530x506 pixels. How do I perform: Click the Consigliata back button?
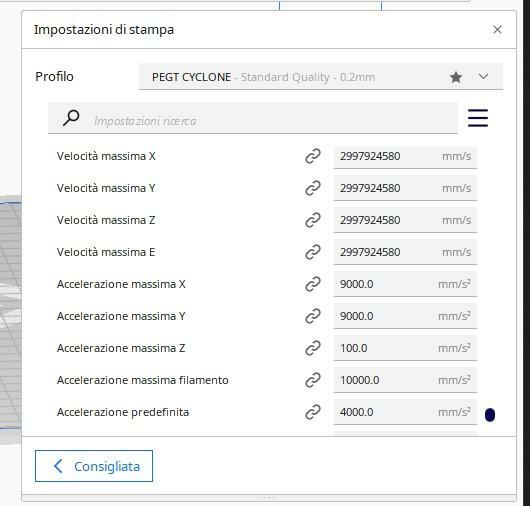coord(94,466)
